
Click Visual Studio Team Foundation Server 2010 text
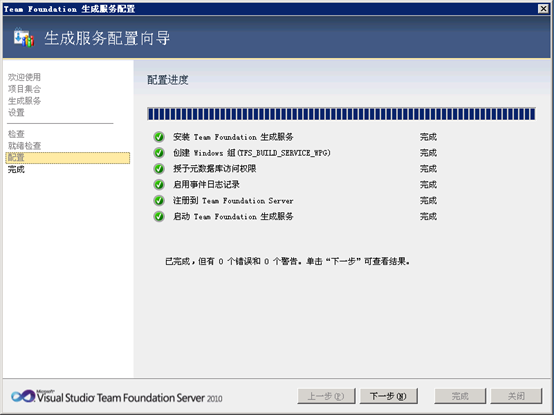[130, 398]
